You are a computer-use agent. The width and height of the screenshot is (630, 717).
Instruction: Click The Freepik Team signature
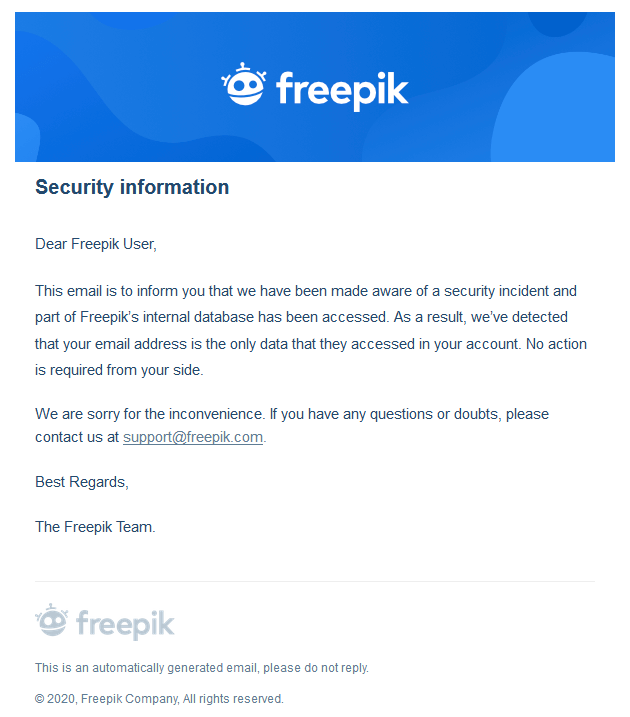click(96, 527)
